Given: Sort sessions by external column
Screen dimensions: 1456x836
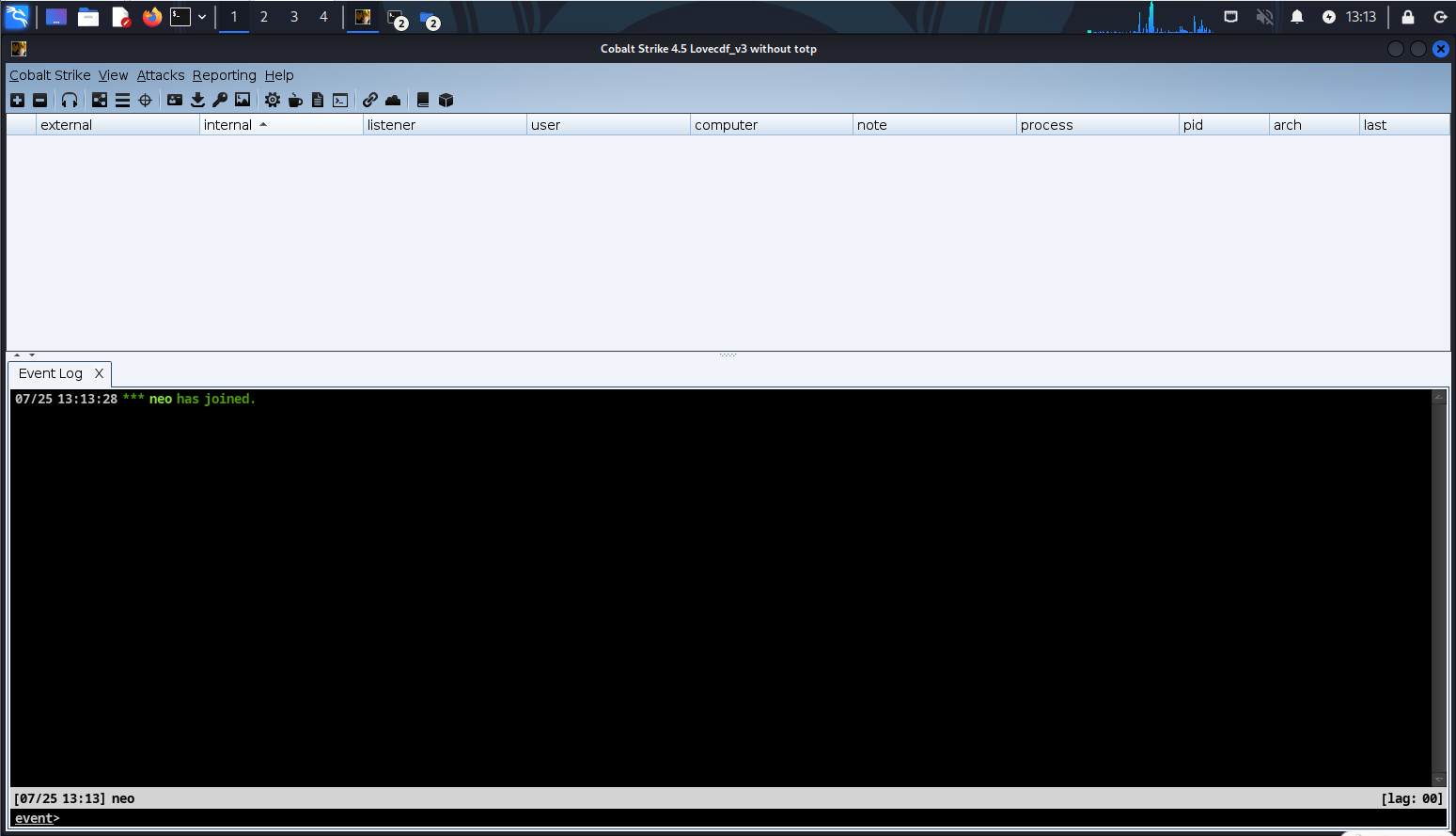Looking at the screenshot, I should pos(117,125).
